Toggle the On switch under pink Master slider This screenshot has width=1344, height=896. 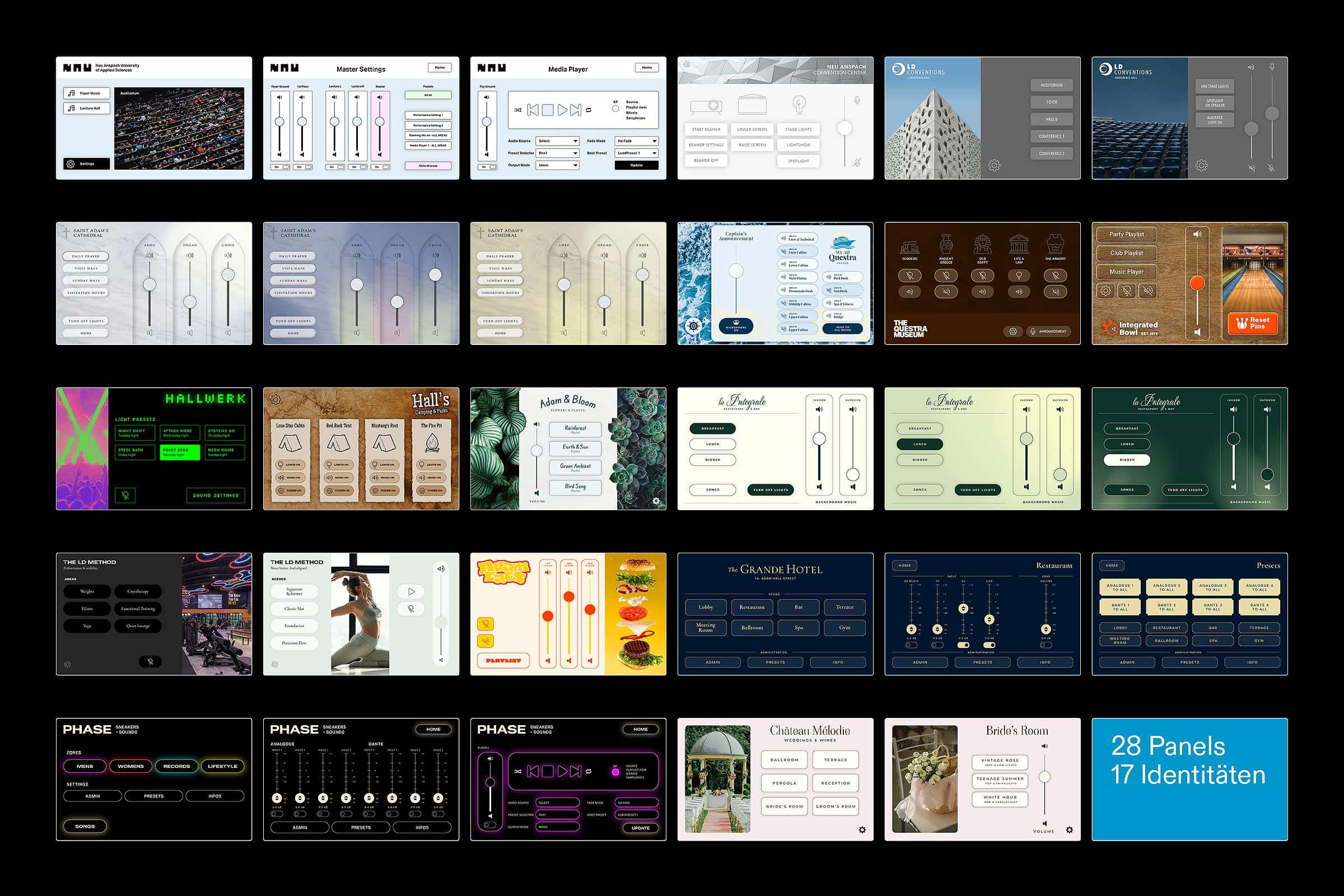tap(380, 167)
